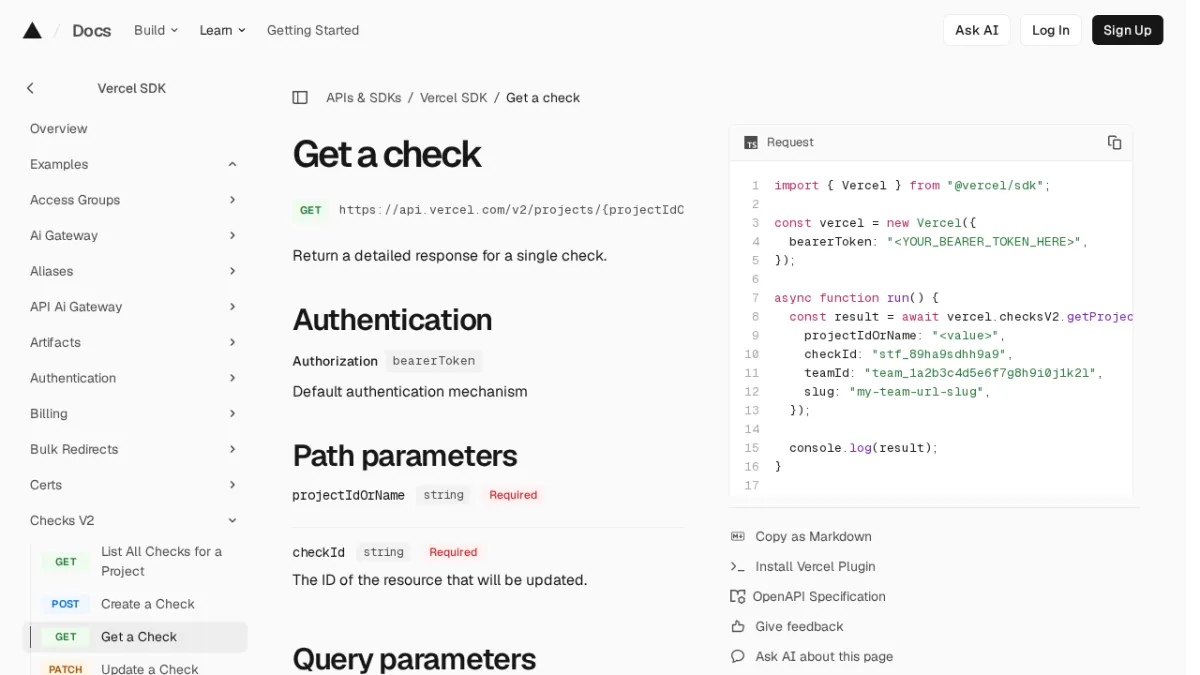Open the Build dropdown menu

point(156,30)
